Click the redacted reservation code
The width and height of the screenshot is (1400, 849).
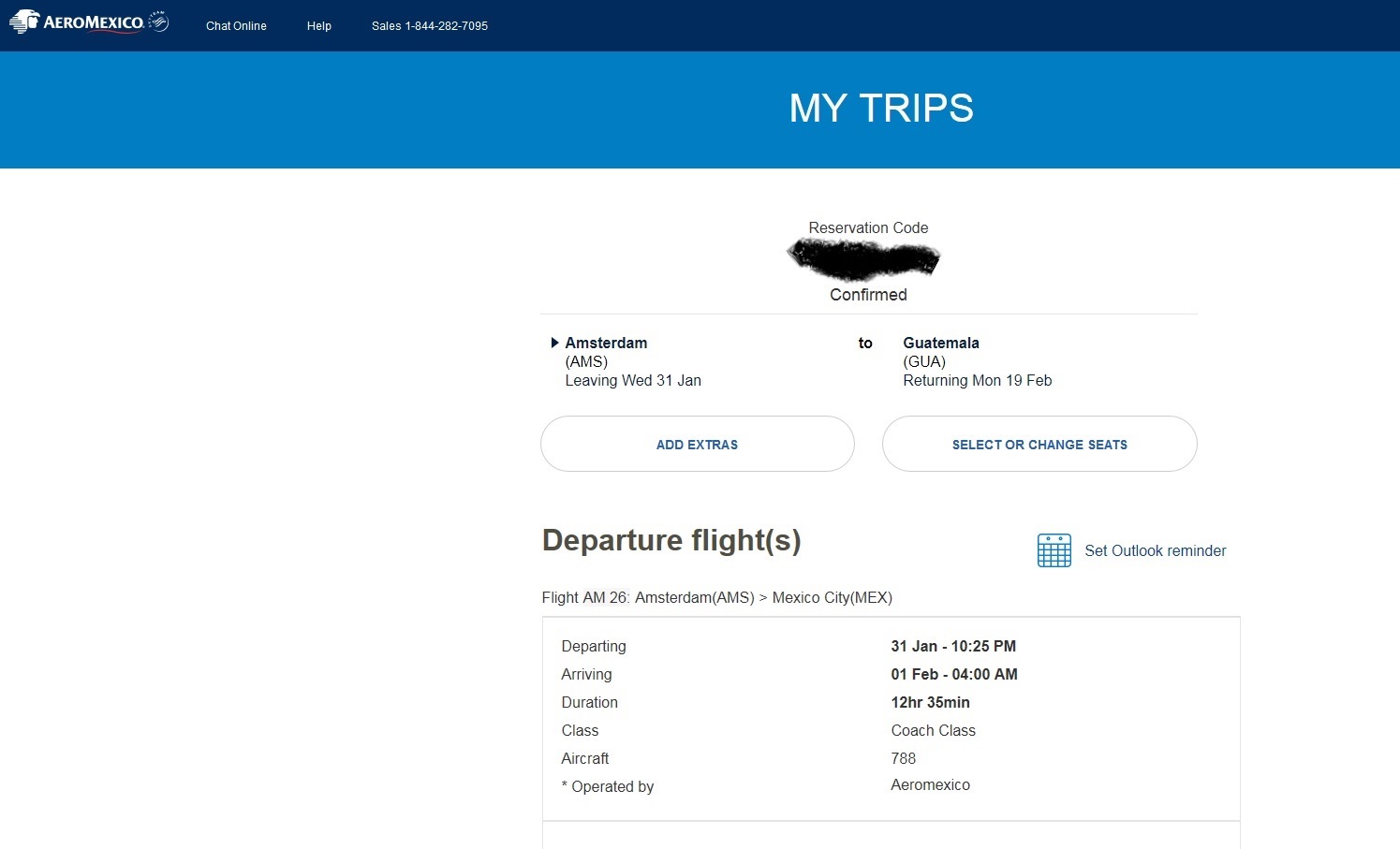click(863, 259)
